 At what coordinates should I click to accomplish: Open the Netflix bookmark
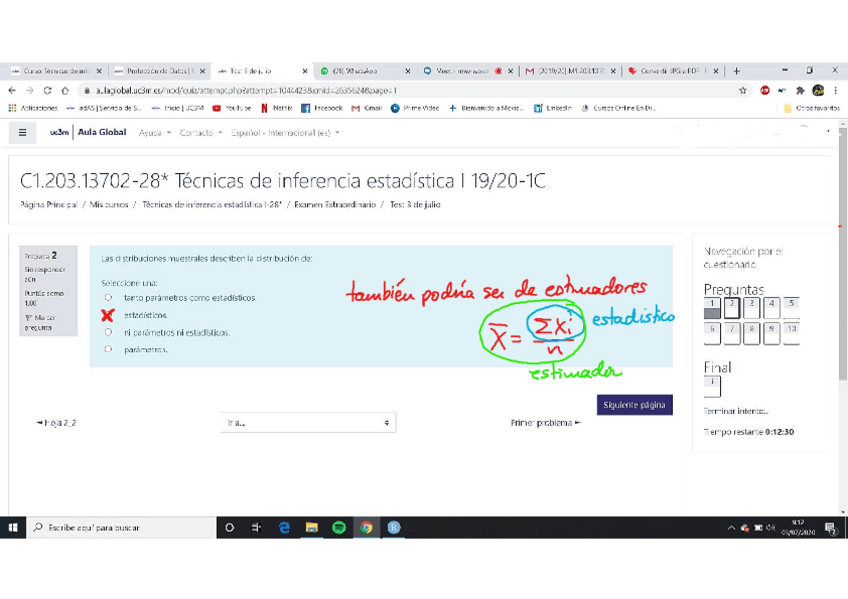tap(276, 108)
